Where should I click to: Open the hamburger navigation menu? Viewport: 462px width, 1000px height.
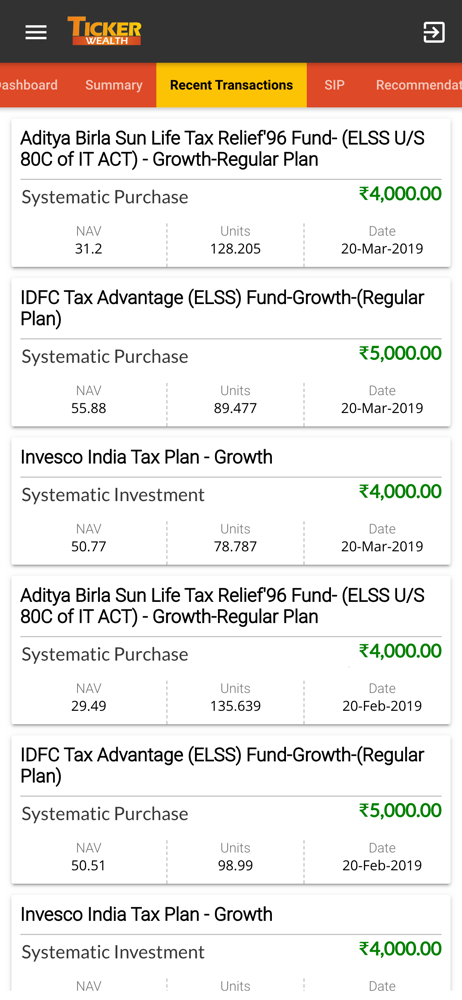[x=36, y=32]
